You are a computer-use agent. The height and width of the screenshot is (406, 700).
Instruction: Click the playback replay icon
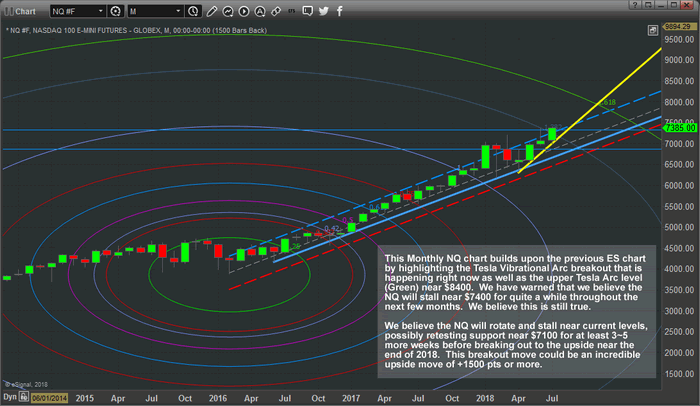pos(244,11)
